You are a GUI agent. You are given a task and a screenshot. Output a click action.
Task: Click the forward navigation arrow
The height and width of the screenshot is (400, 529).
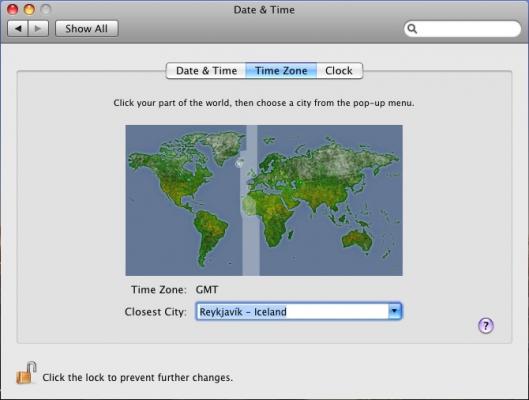(38, 29)
